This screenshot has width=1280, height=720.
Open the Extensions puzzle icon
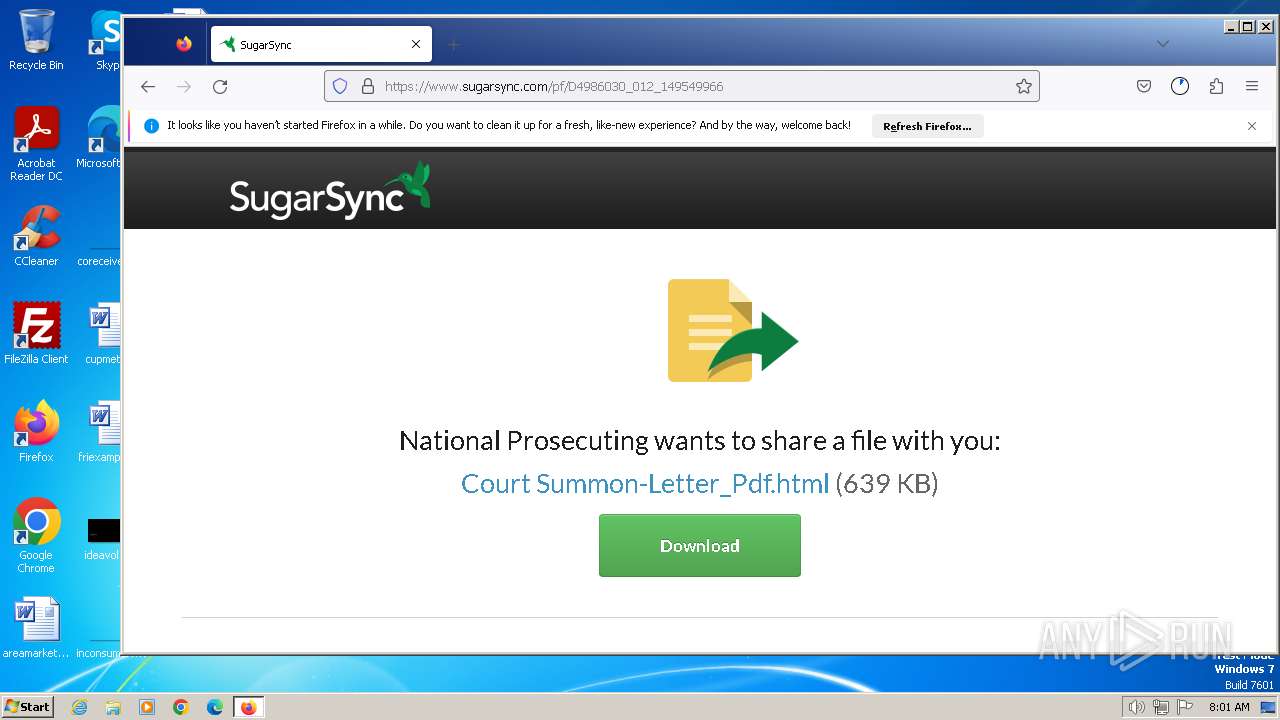1216,86
